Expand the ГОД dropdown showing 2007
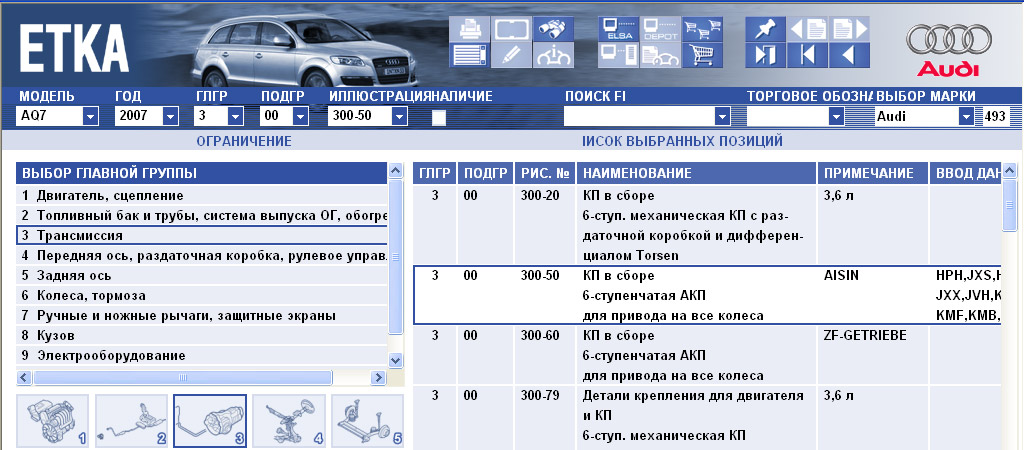This screenshot has height=450, width=1024. coord(175,116)
